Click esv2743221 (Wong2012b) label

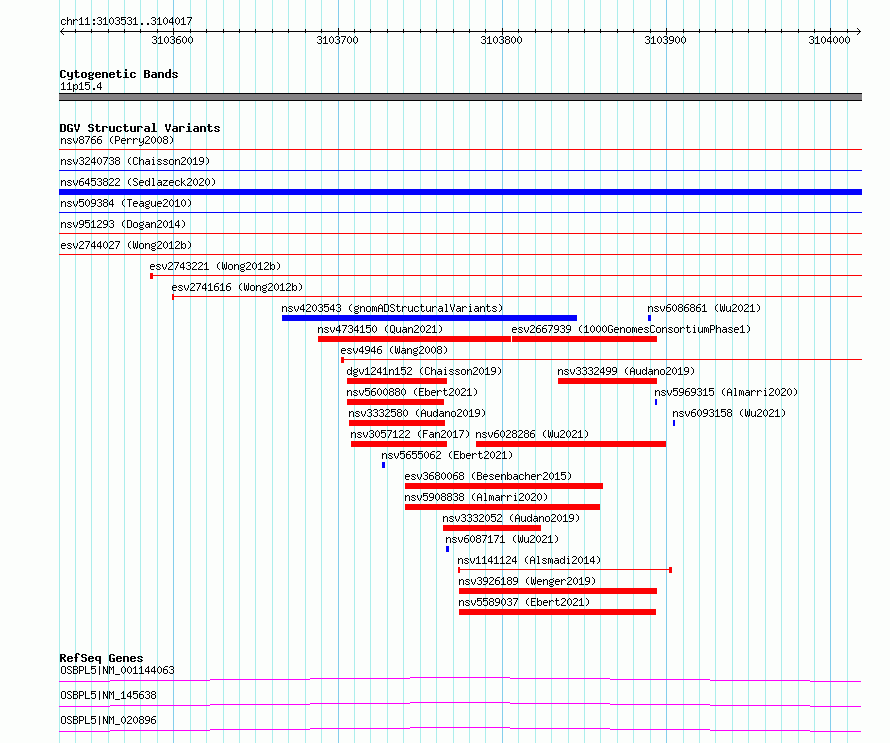click(215, 266)
